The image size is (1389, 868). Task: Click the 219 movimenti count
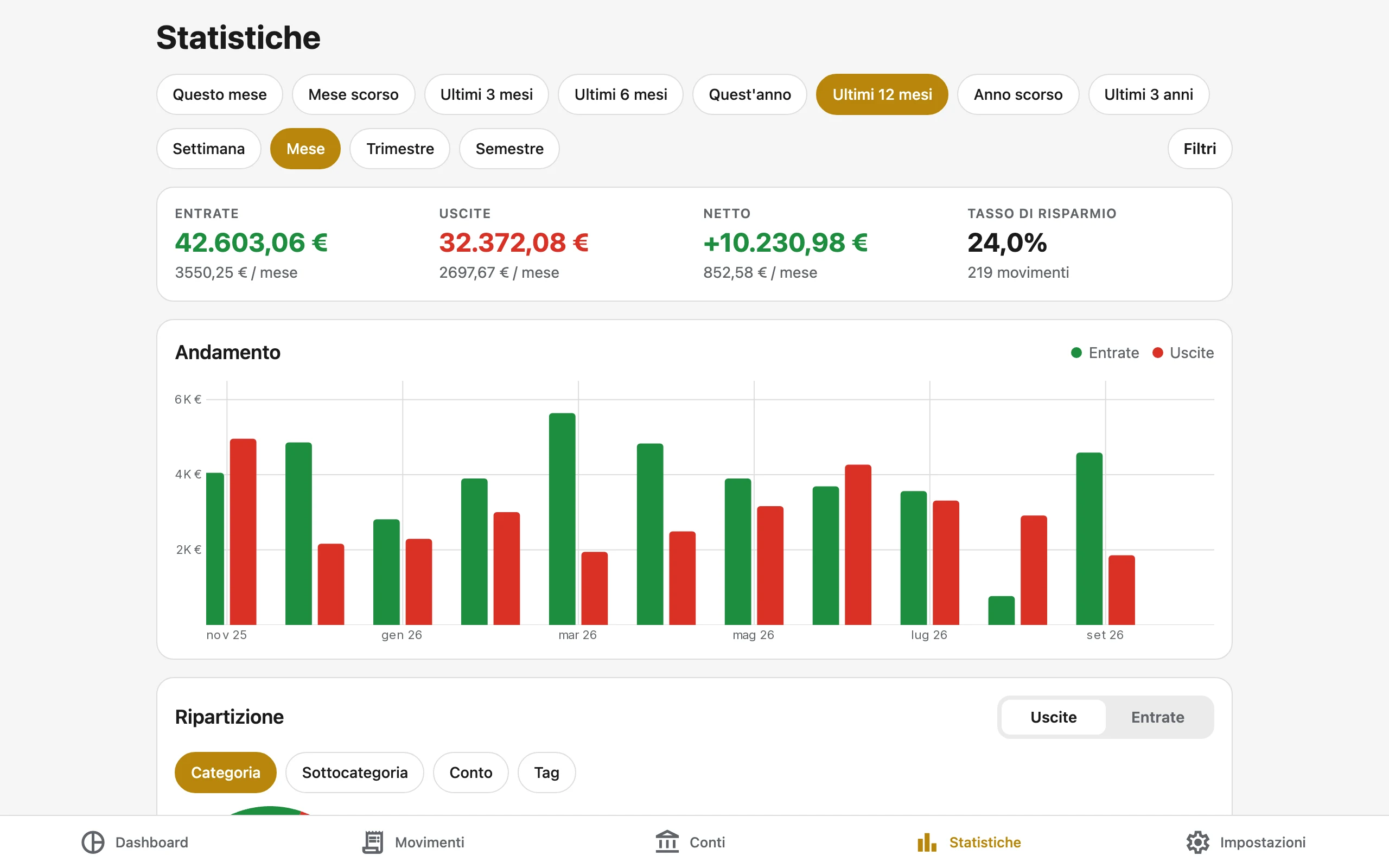click(1018, 272)
